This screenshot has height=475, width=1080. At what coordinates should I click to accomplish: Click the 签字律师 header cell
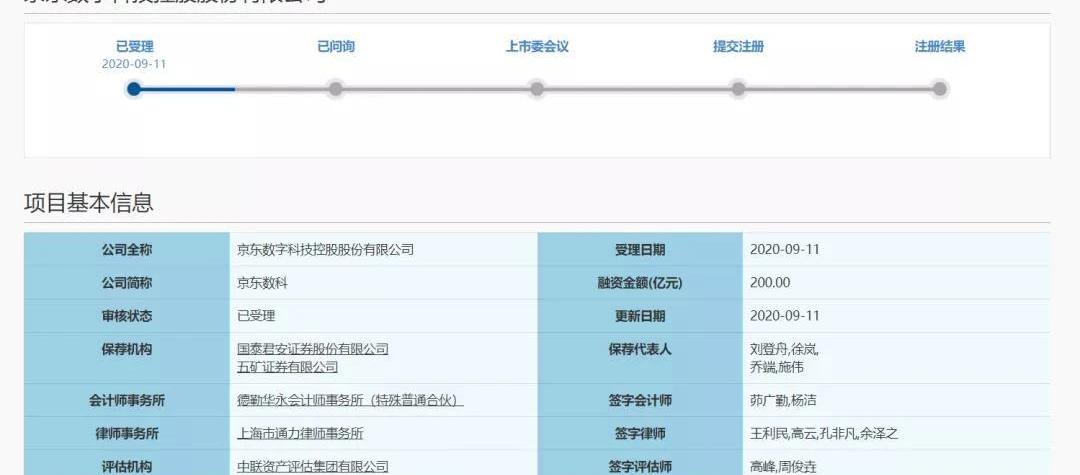pos(640,434)
